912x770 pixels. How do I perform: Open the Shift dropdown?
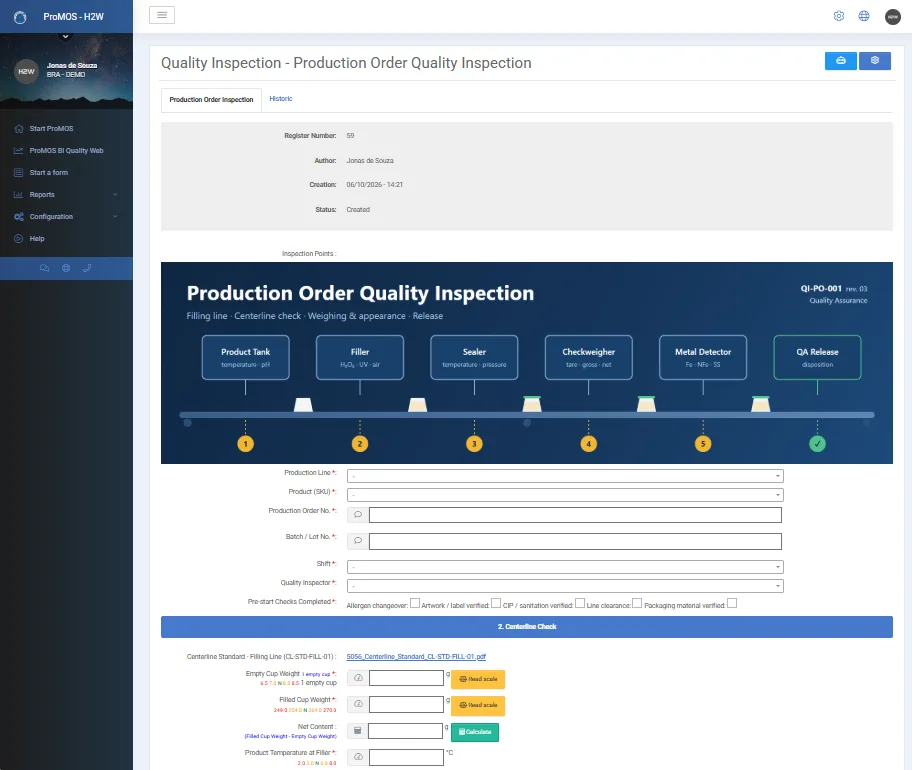(565, 567)
